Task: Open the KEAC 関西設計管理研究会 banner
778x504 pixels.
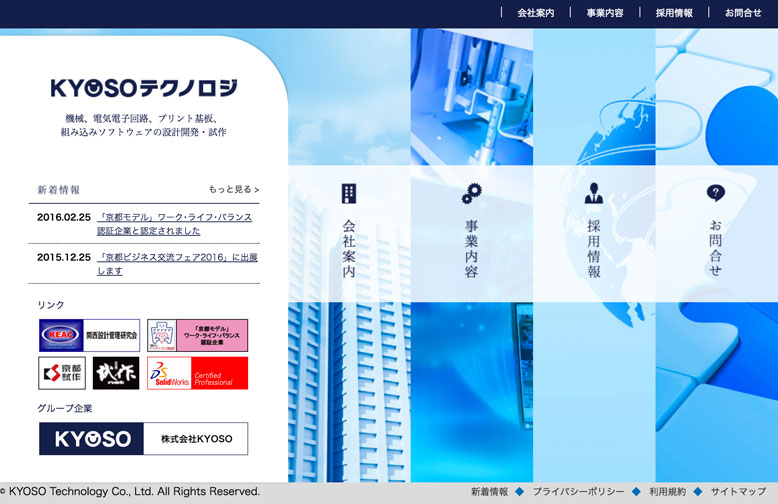Action: [89, 335]
